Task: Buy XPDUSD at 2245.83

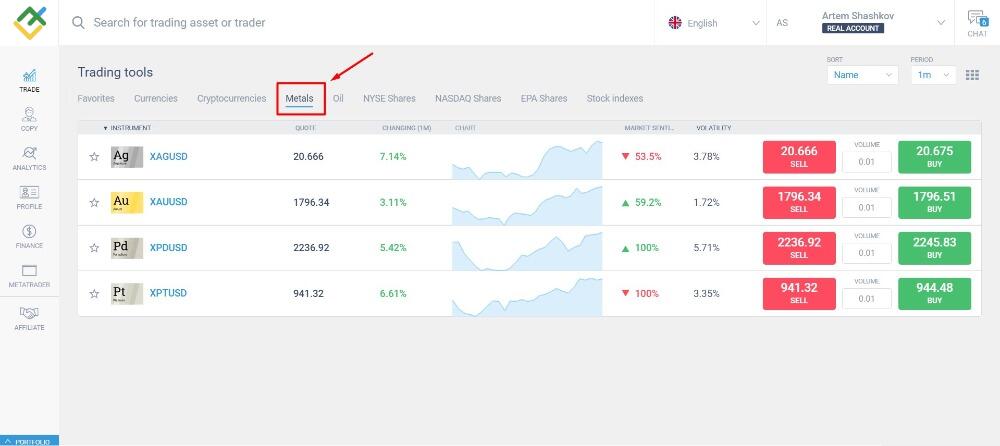Action: [x=934, y=248]
